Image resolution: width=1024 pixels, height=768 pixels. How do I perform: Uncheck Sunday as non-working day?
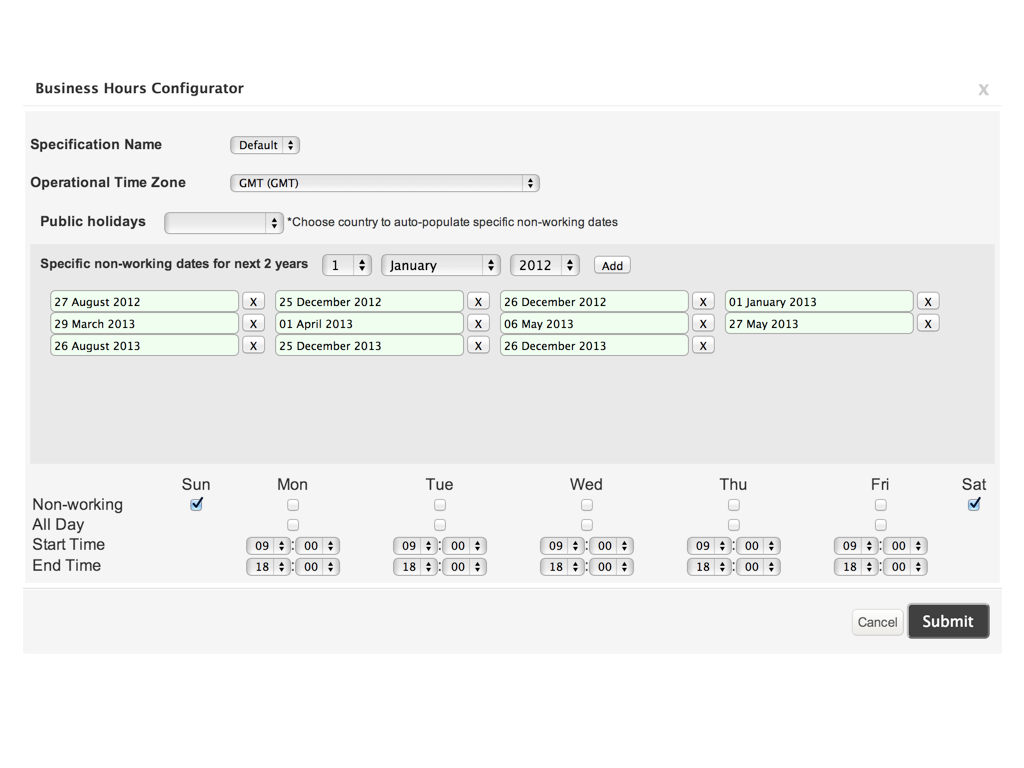point(196,504)
